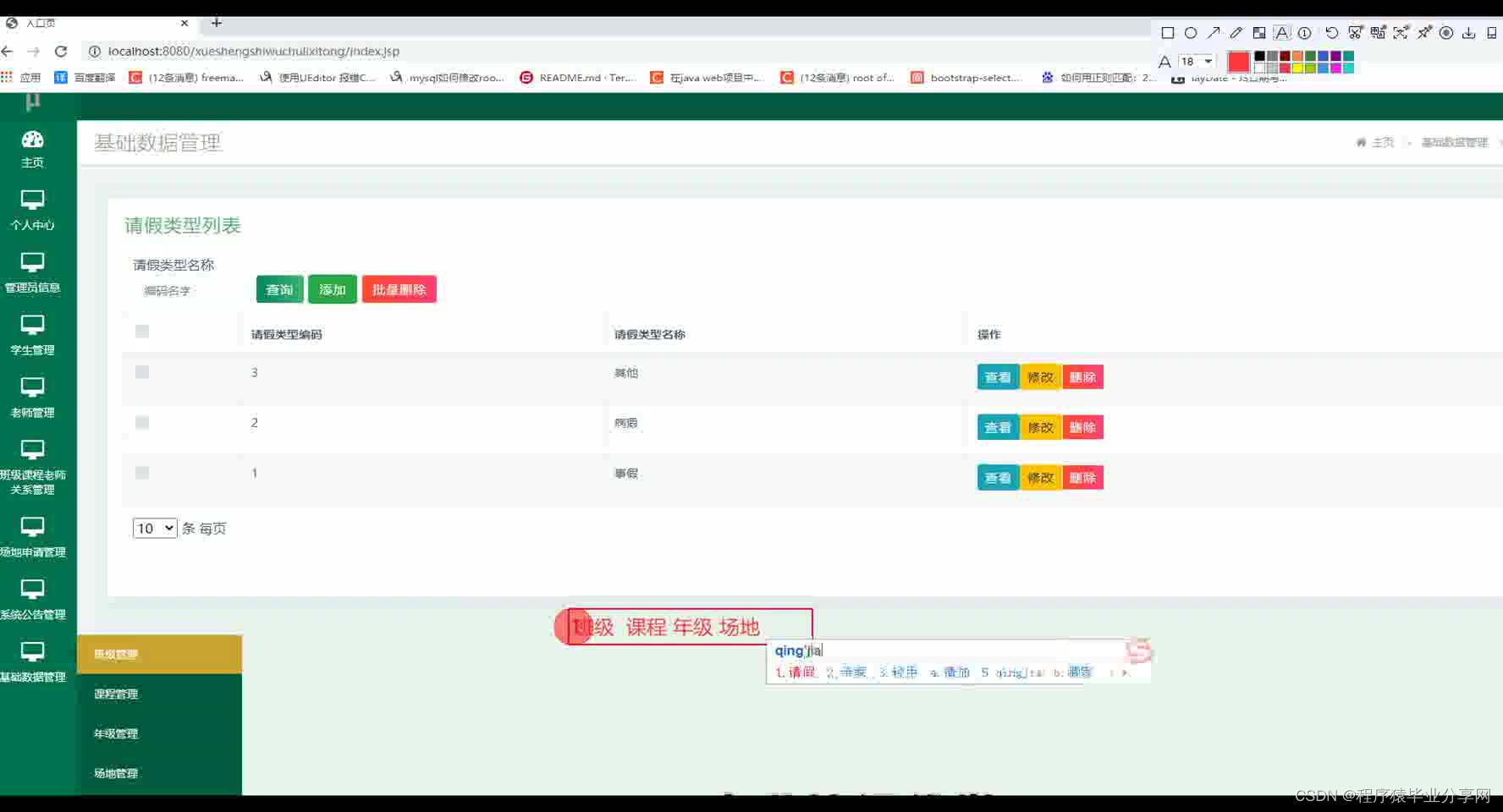The width and height of the screenshot is (1503, 812).
Task: Pick the black color swatch
Action: 1259,56
